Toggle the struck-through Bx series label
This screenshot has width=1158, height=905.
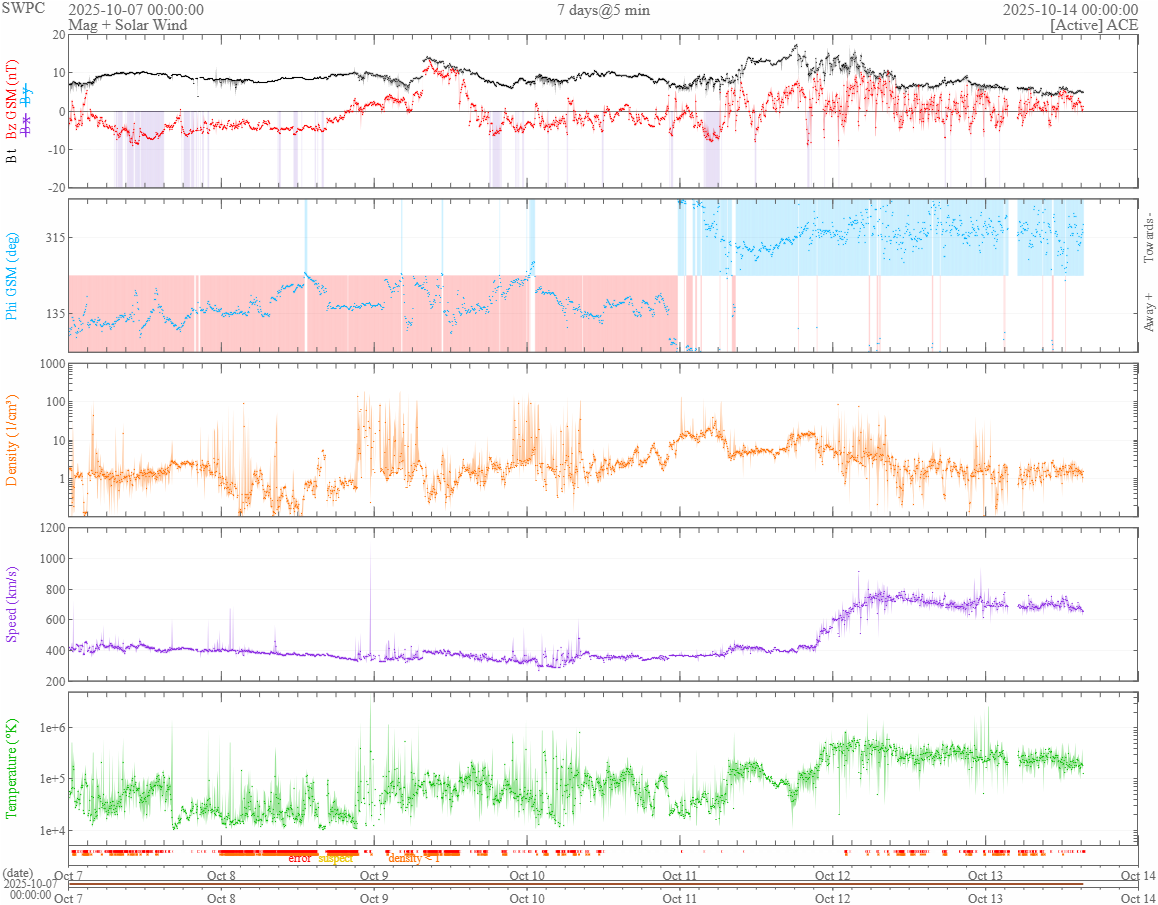27,124
